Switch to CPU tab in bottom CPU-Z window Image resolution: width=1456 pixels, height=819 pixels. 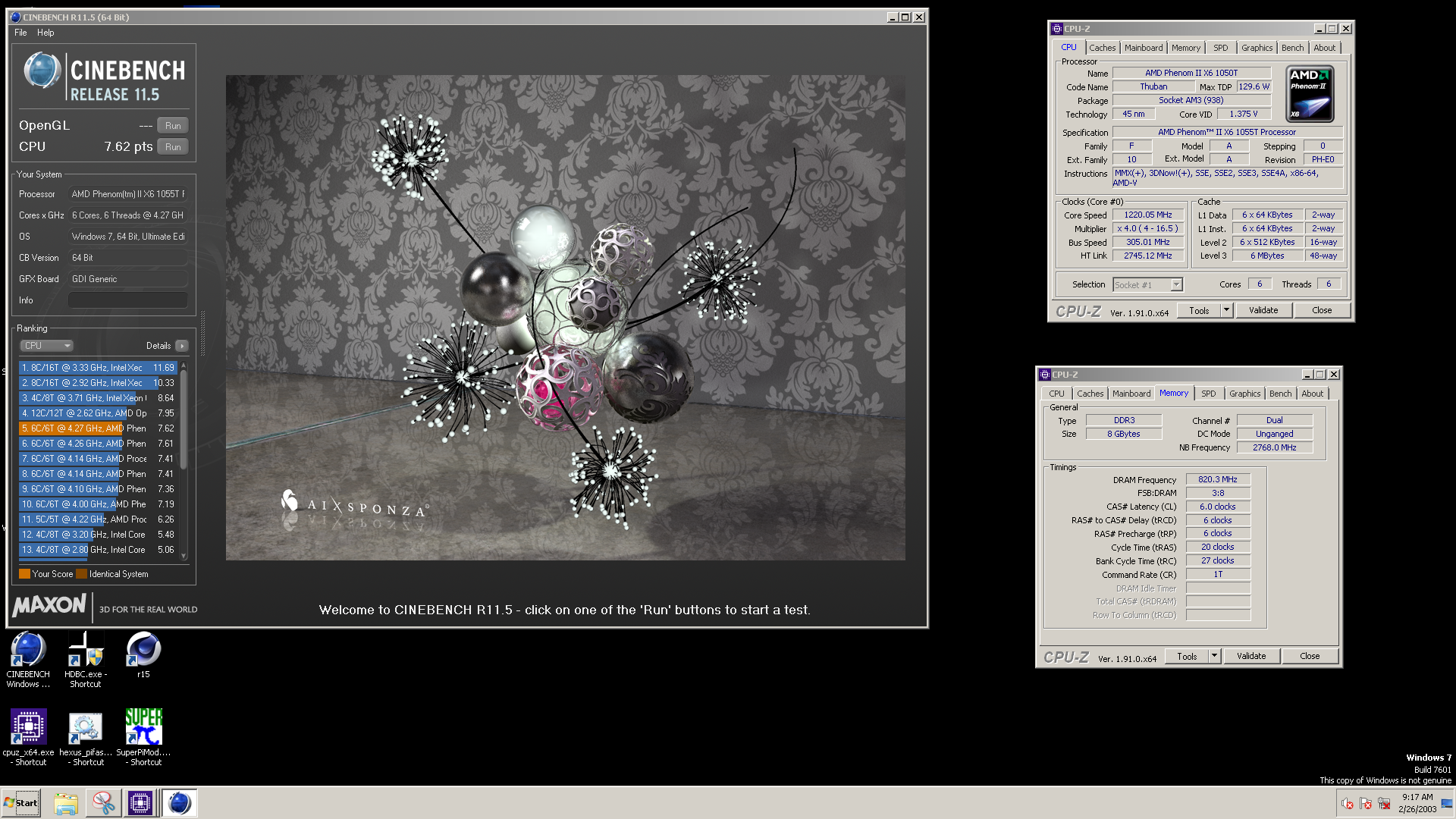pos(1056,394)
